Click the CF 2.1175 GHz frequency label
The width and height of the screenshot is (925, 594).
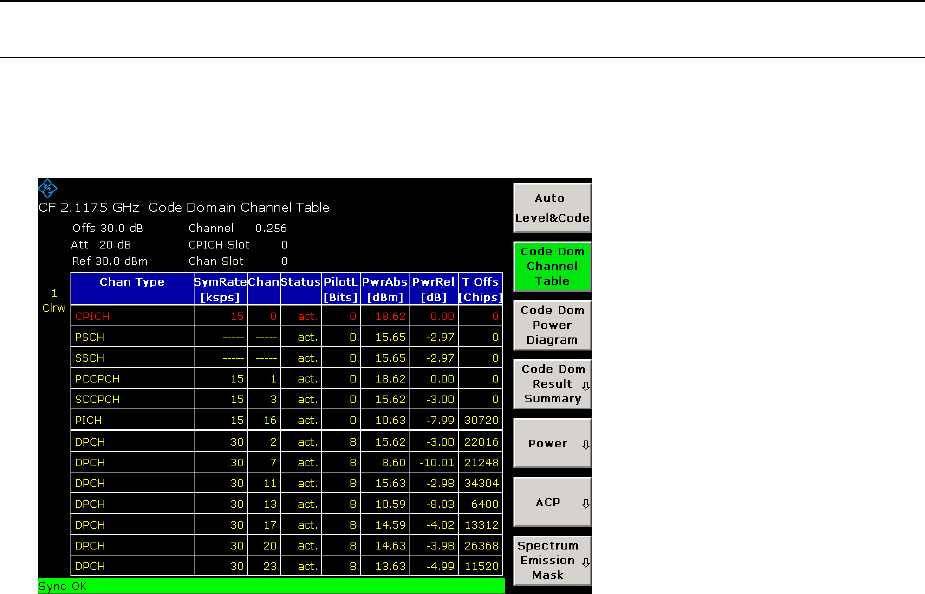(x=89, y=208)
